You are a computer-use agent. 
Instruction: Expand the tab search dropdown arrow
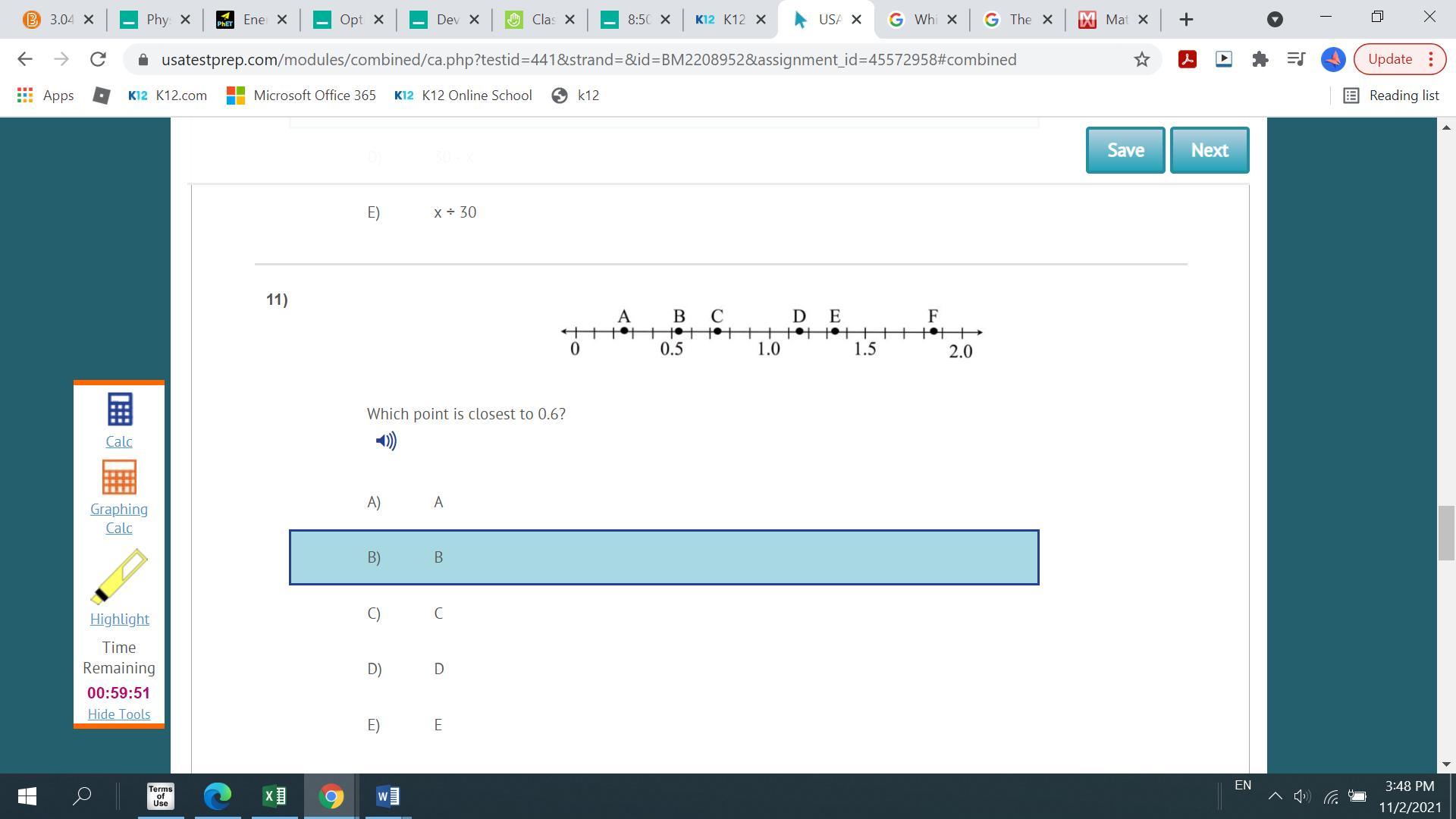[x=1275, y=20]
